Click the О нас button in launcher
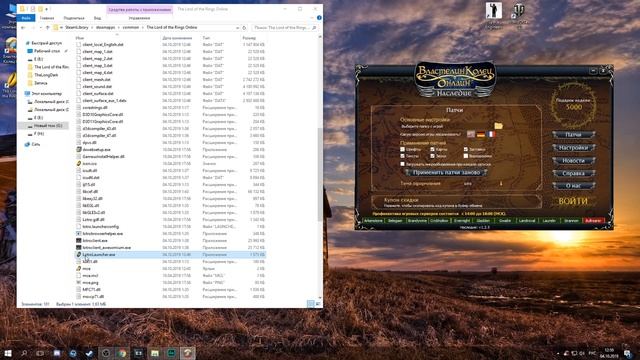The width and height of the screenshot is (640, 360). pos(573,186)
